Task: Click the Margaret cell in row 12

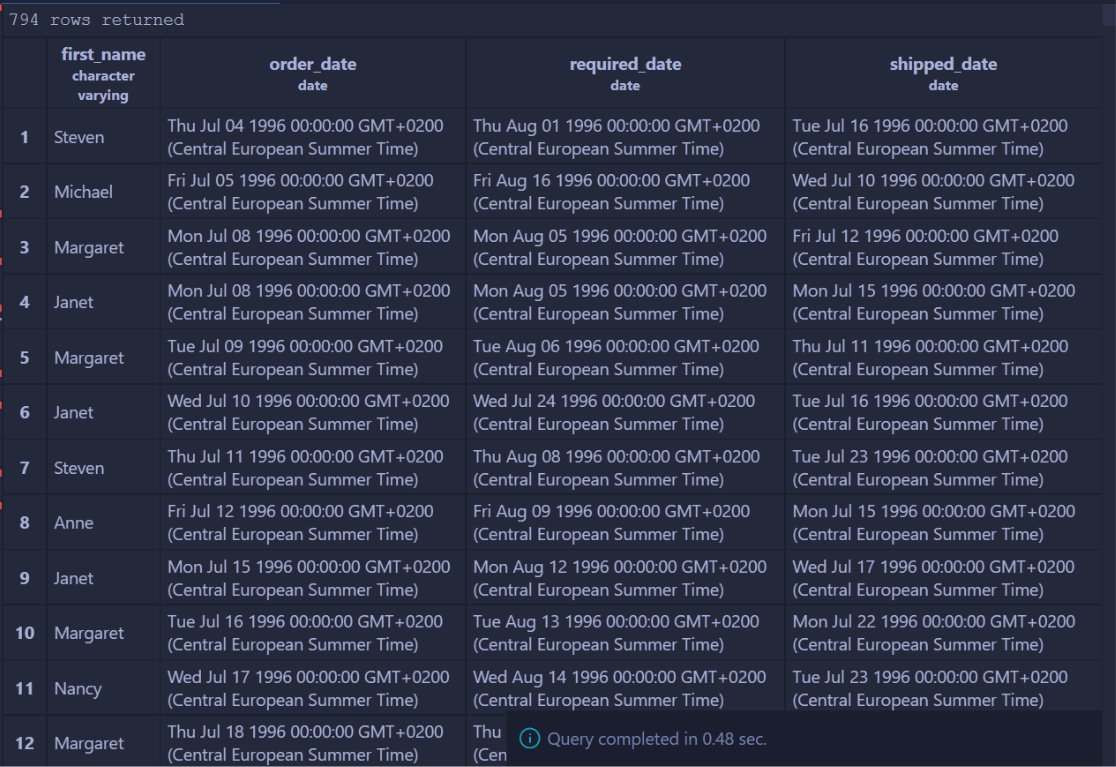Action: click(x=103, y=743)
